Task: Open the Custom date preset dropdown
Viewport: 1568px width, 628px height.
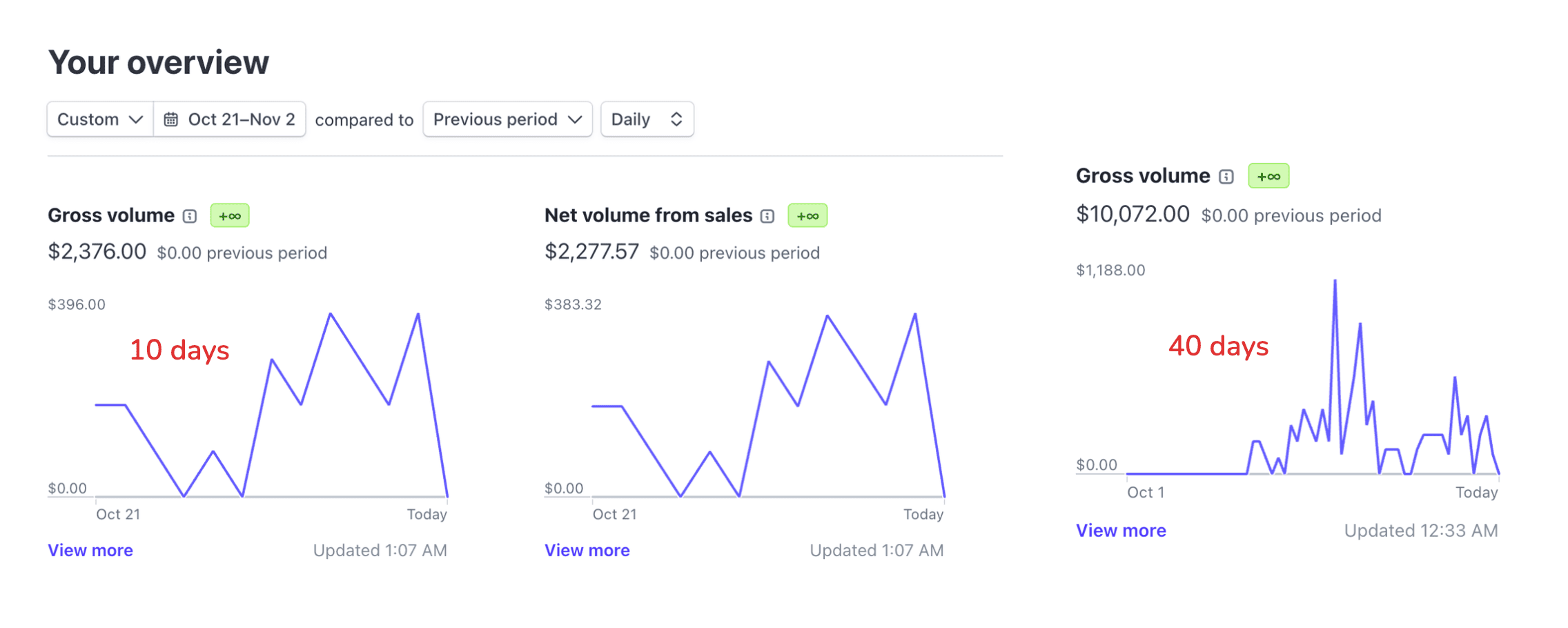Action: [99, 119]
